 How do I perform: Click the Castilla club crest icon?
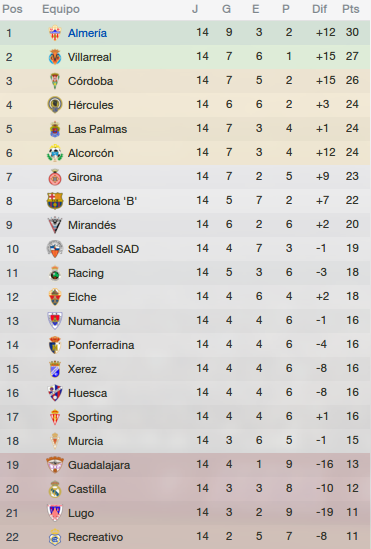point(55,489)
